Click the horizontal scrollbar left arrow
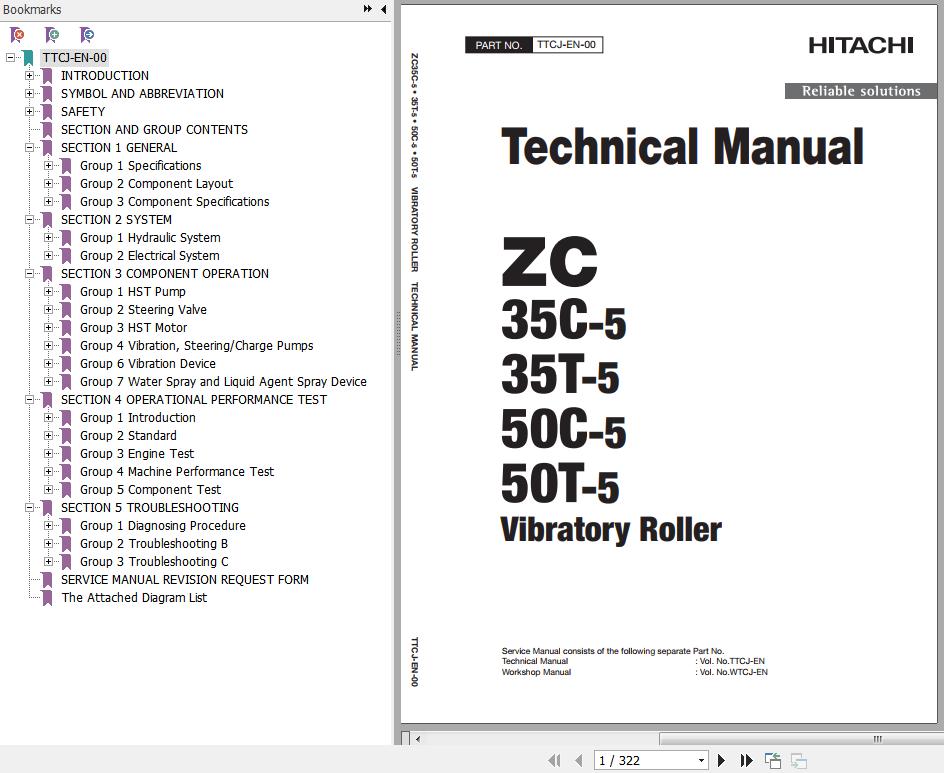The width and height of the screenshot is (944, 773). pyautogui.click(x=418, y=739)
